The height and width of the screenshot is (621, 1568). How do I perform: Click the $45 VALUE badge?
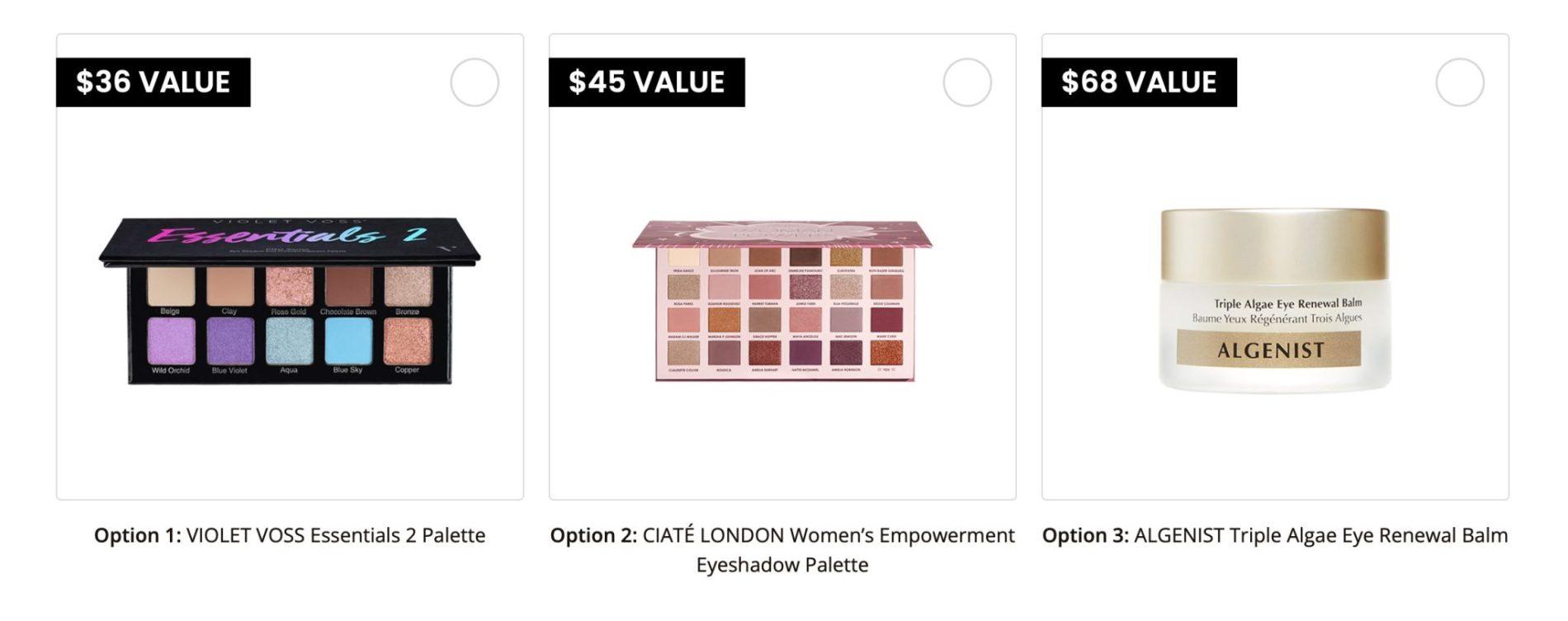[646, 82]
